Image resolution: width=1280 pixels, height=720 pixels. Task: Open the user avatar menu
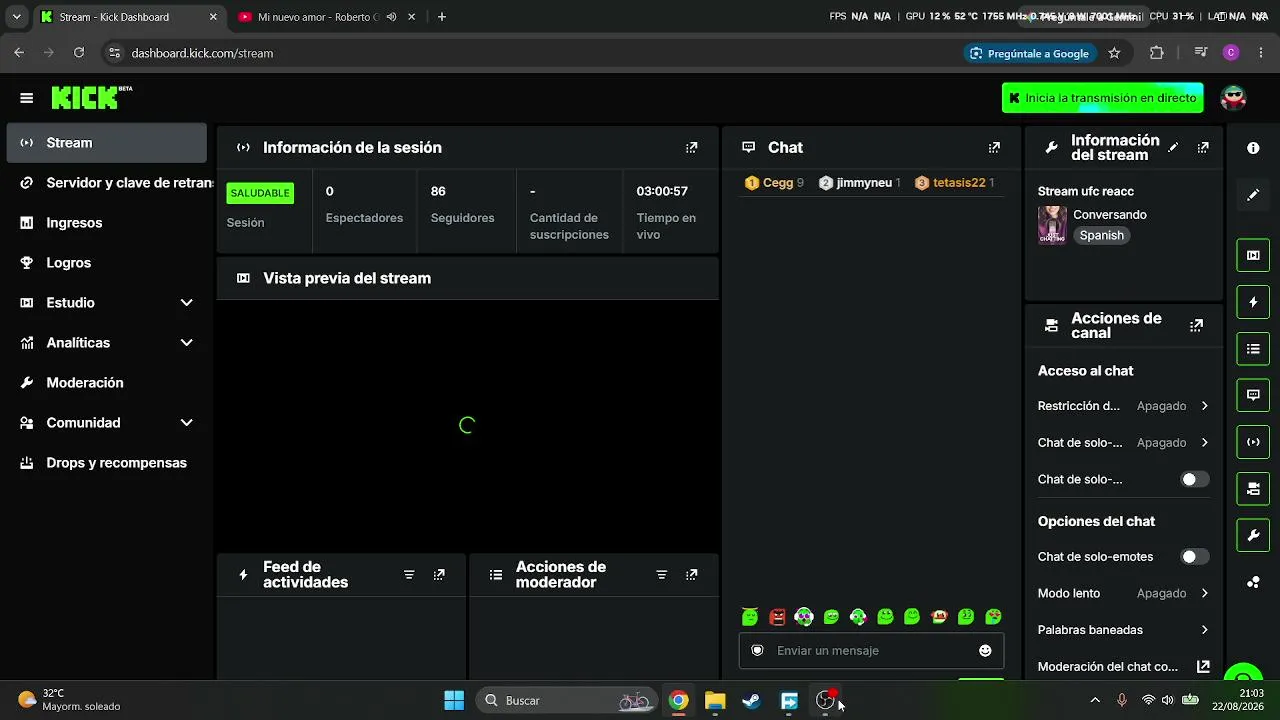(1233, 98)
